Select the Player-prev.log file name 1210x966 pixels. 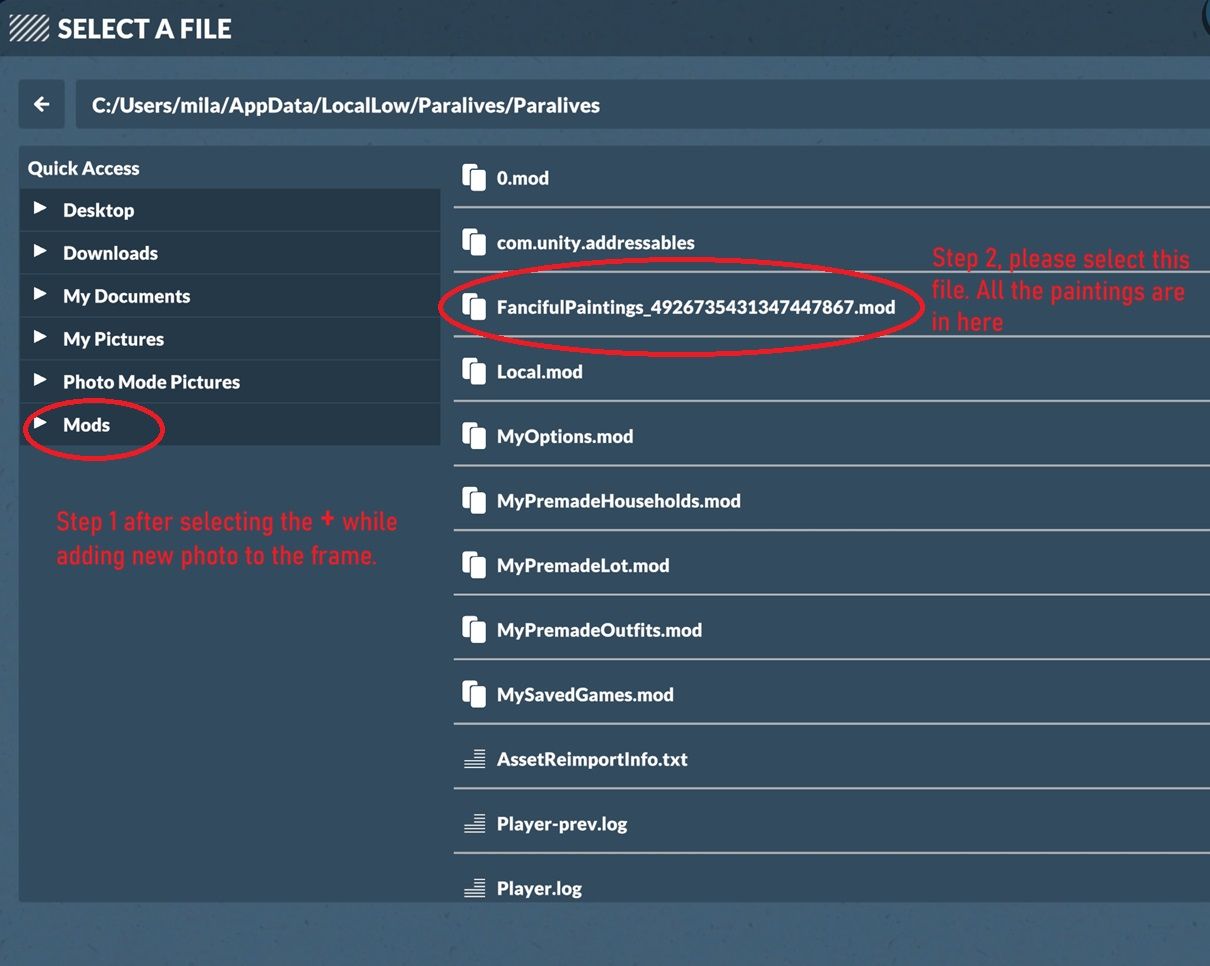coord(562,824)
